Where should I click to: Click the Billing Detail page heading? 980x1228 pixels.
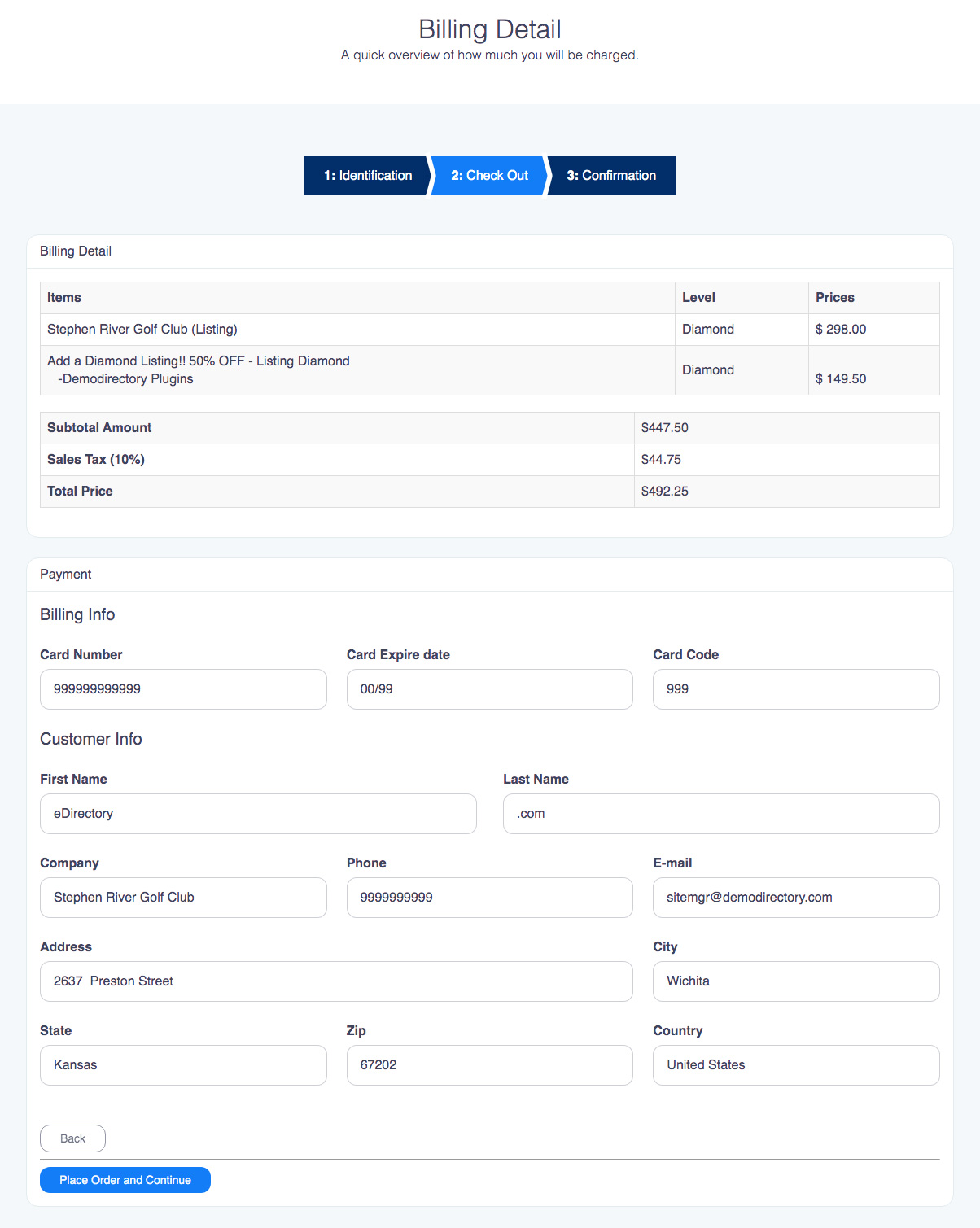(x=490, y=29)
